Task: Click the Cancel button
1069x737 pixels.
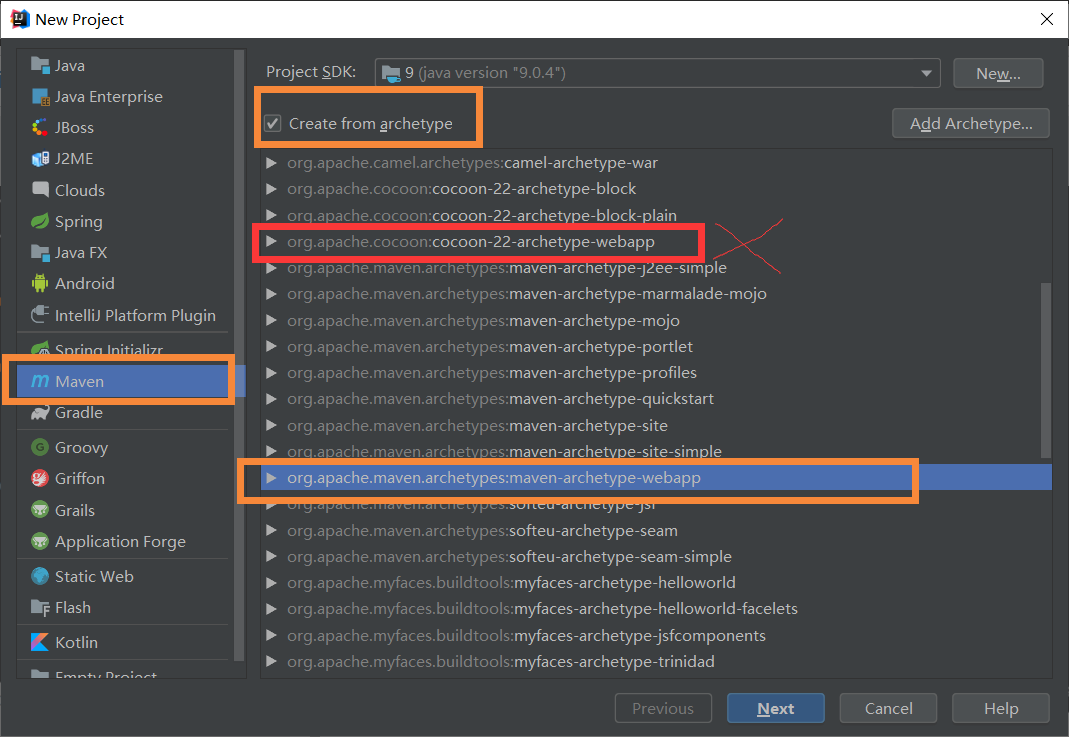Action: 888,708
